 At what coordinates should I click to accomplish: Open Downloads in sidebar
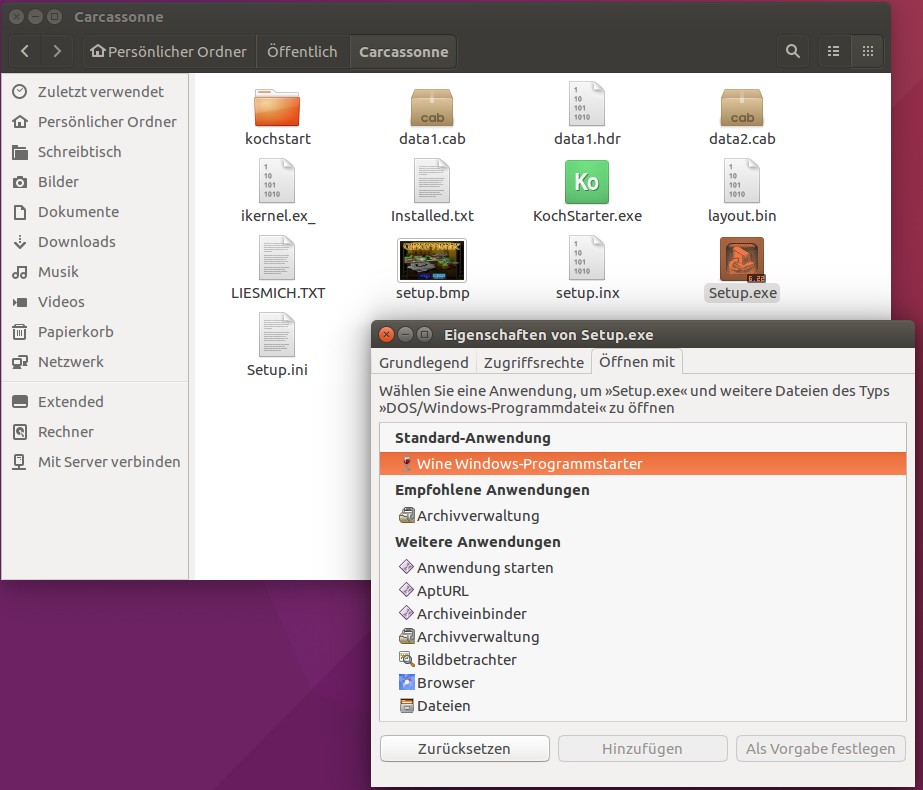95,242
